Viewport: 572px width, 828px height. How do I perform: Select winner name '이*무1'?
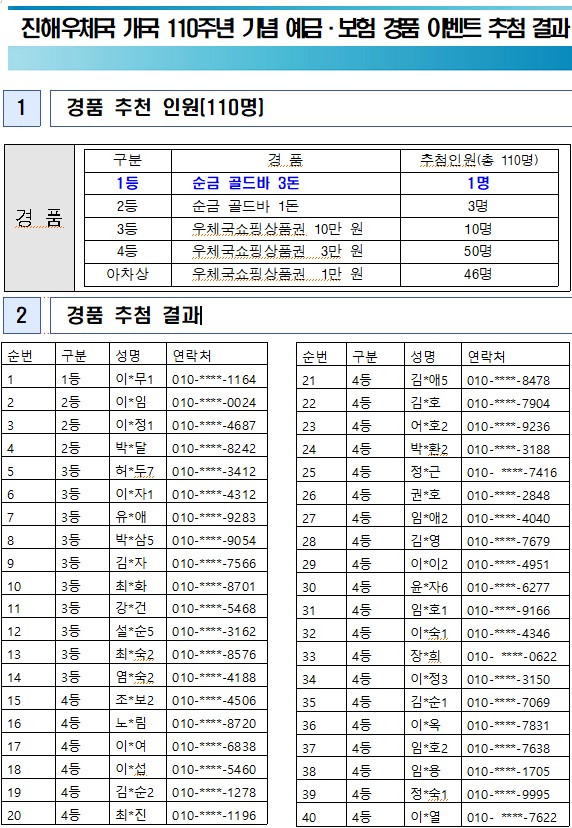(134, 379)
